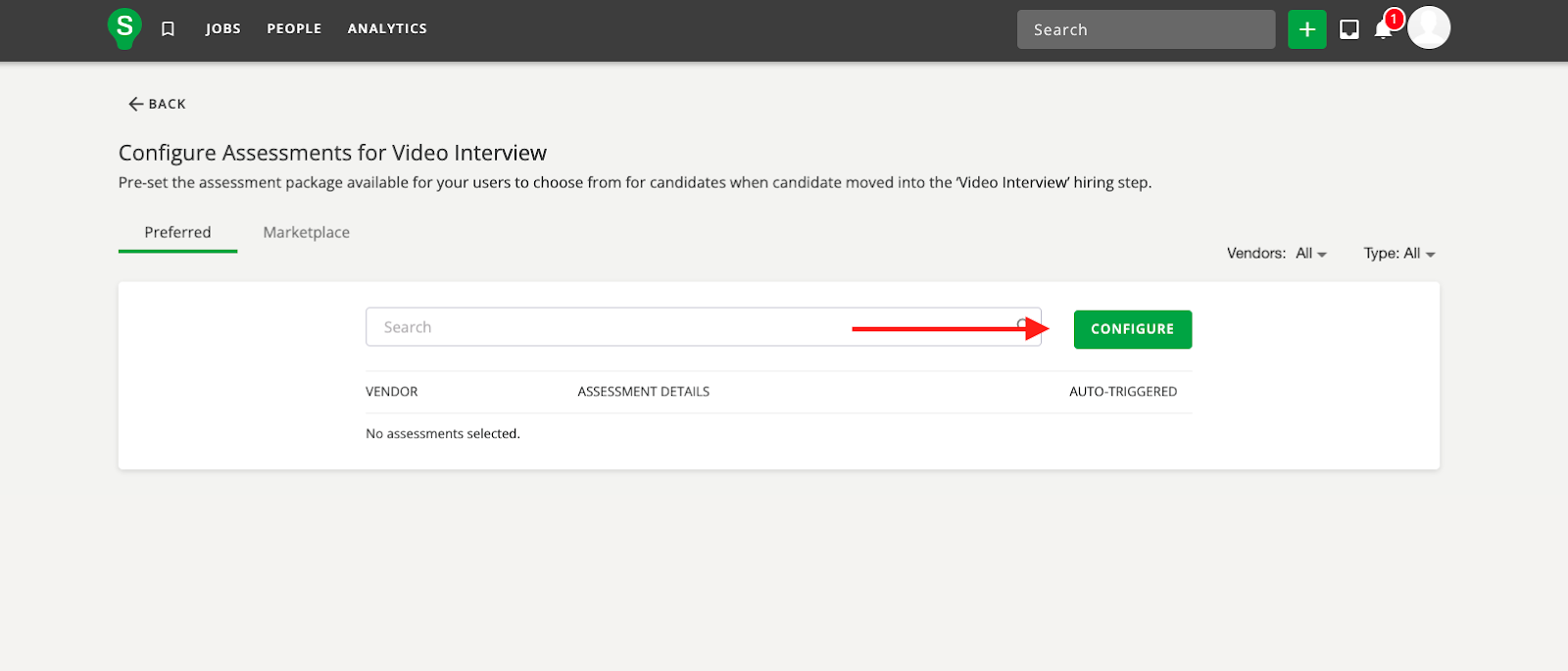Go back using the BACK arrow
Viewport: 1568px width, 671px height.
[x=157, y=104]
